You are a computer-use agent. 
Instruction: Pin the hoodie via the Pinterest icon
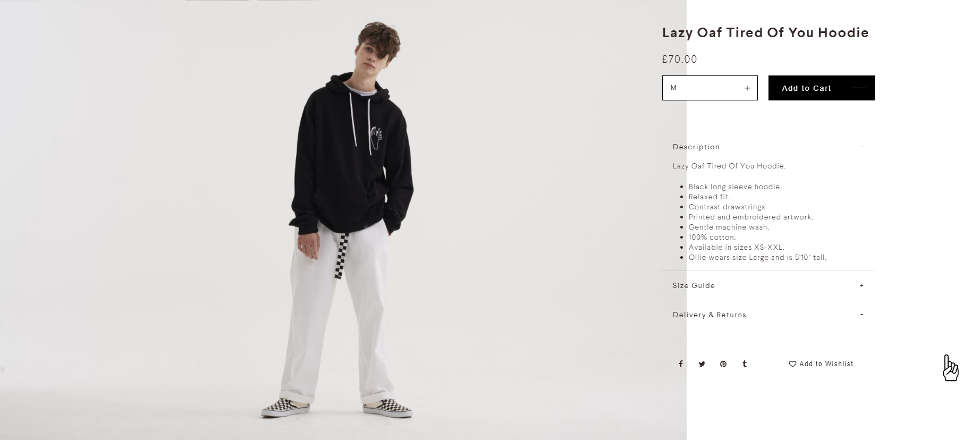click(723, 364)
